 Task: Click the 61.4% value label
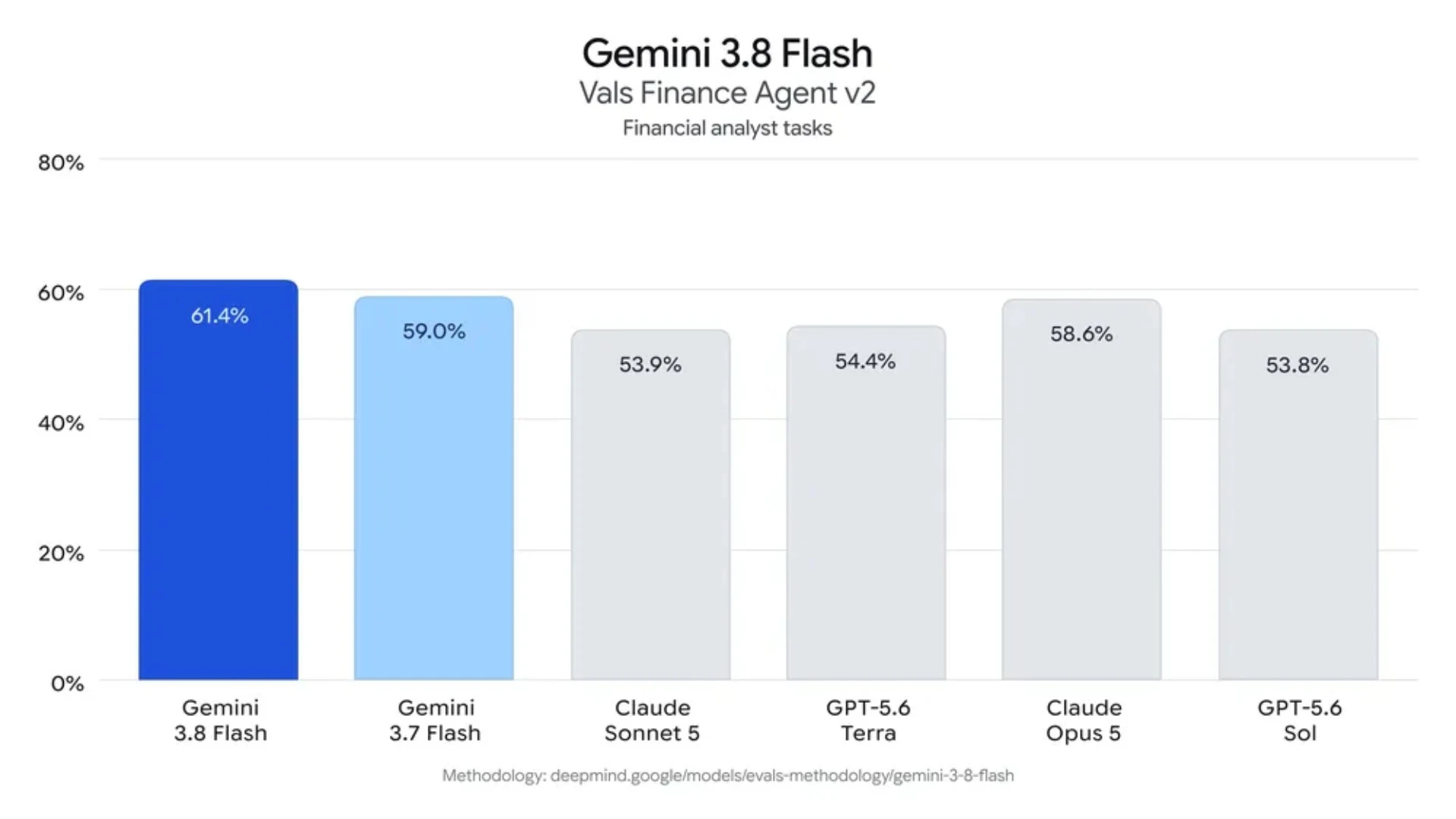[x=219, y=315]
